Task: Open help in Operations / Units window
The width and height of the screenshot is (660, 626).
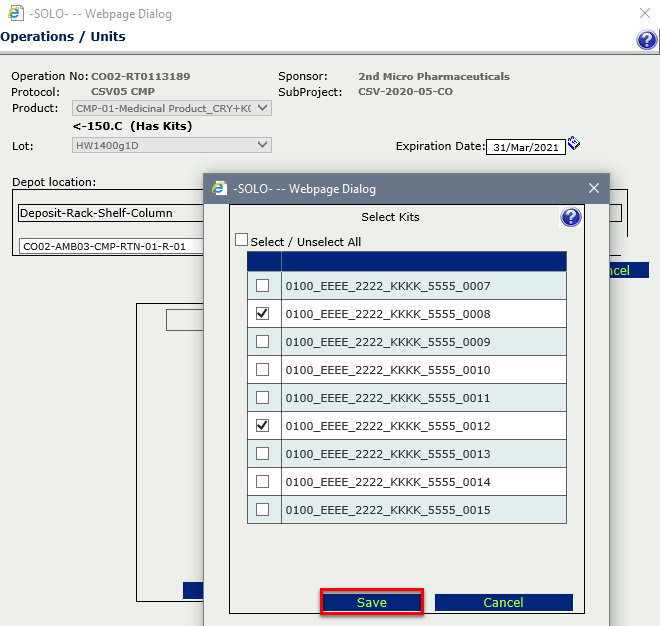Action: point(647,40)
